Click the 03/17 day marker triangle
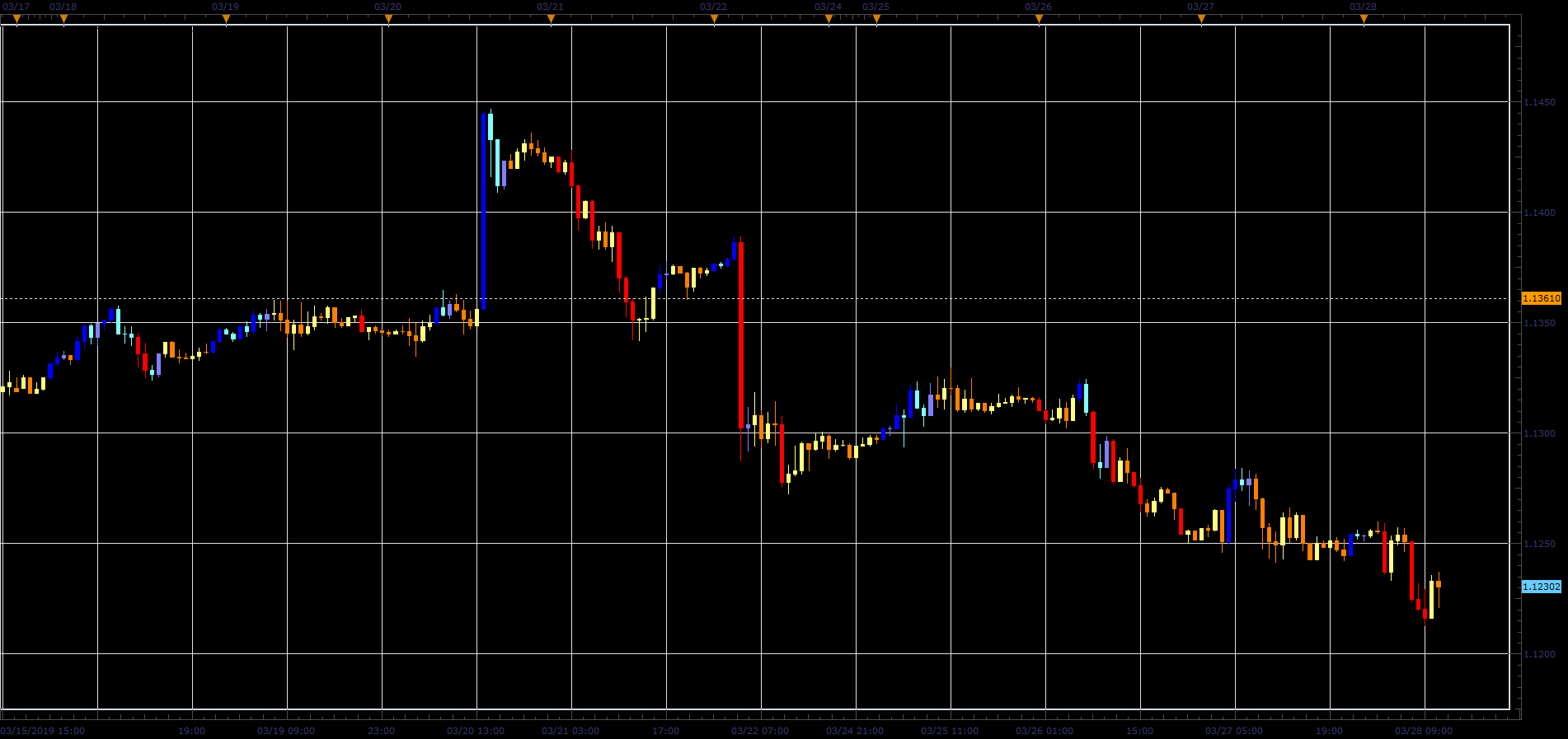The height and width of the screenshot is (739, 1568). [x=16, y=19]
